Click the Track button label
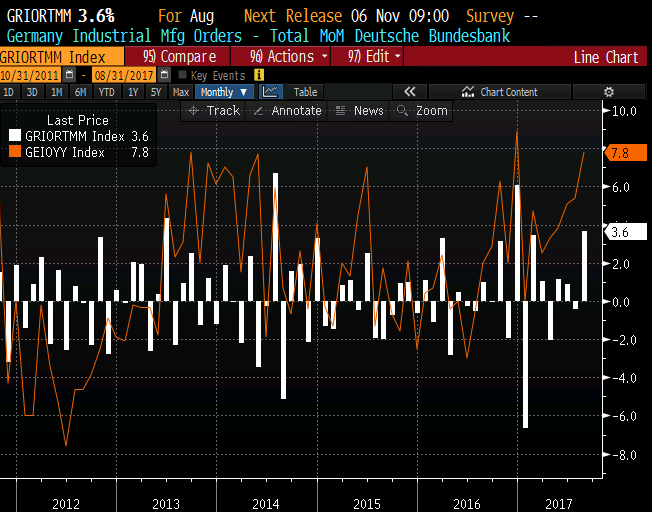Screen dimensions: 652x512 click(223, 111)
